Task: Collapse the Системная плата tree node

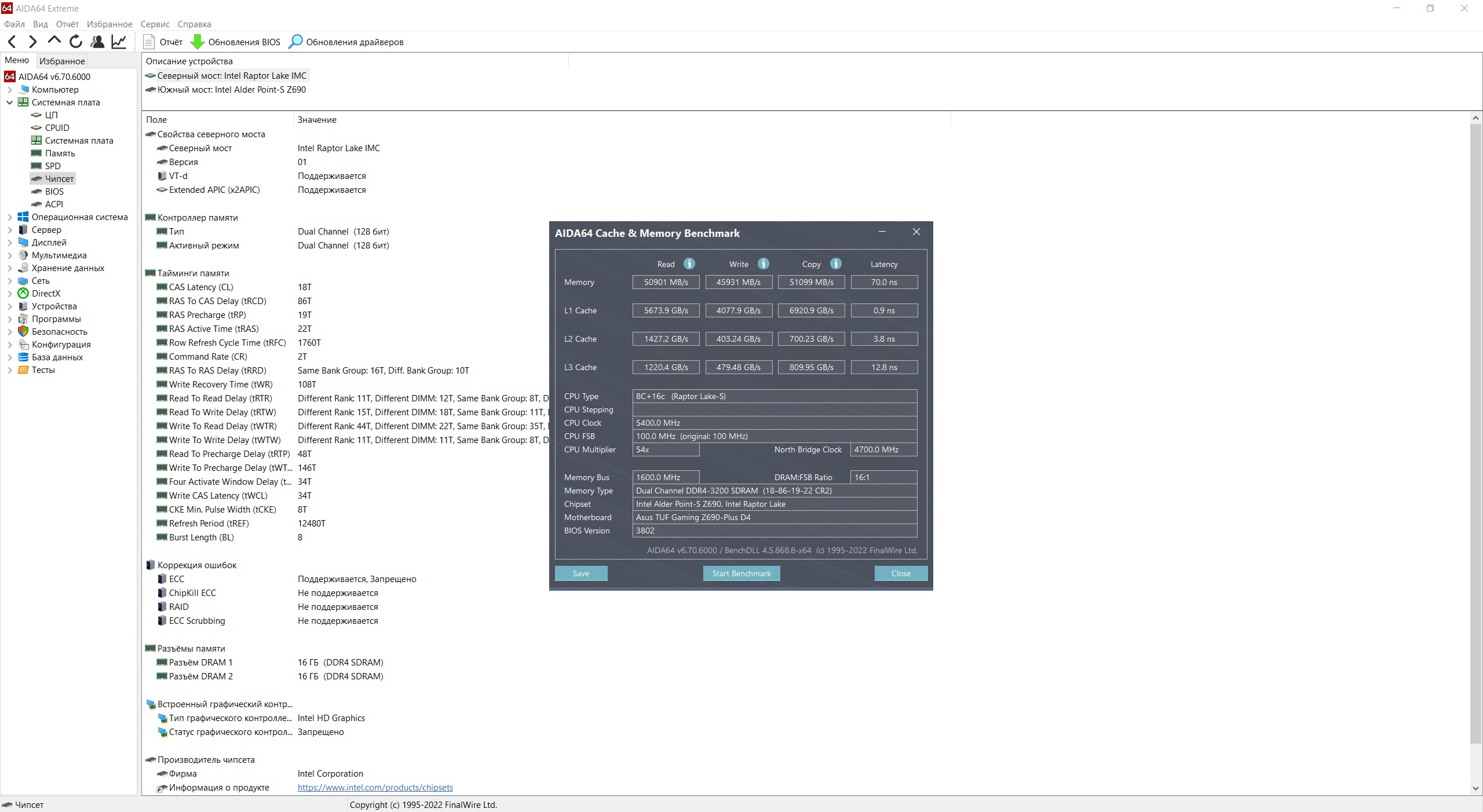Action: pos(10,103)
